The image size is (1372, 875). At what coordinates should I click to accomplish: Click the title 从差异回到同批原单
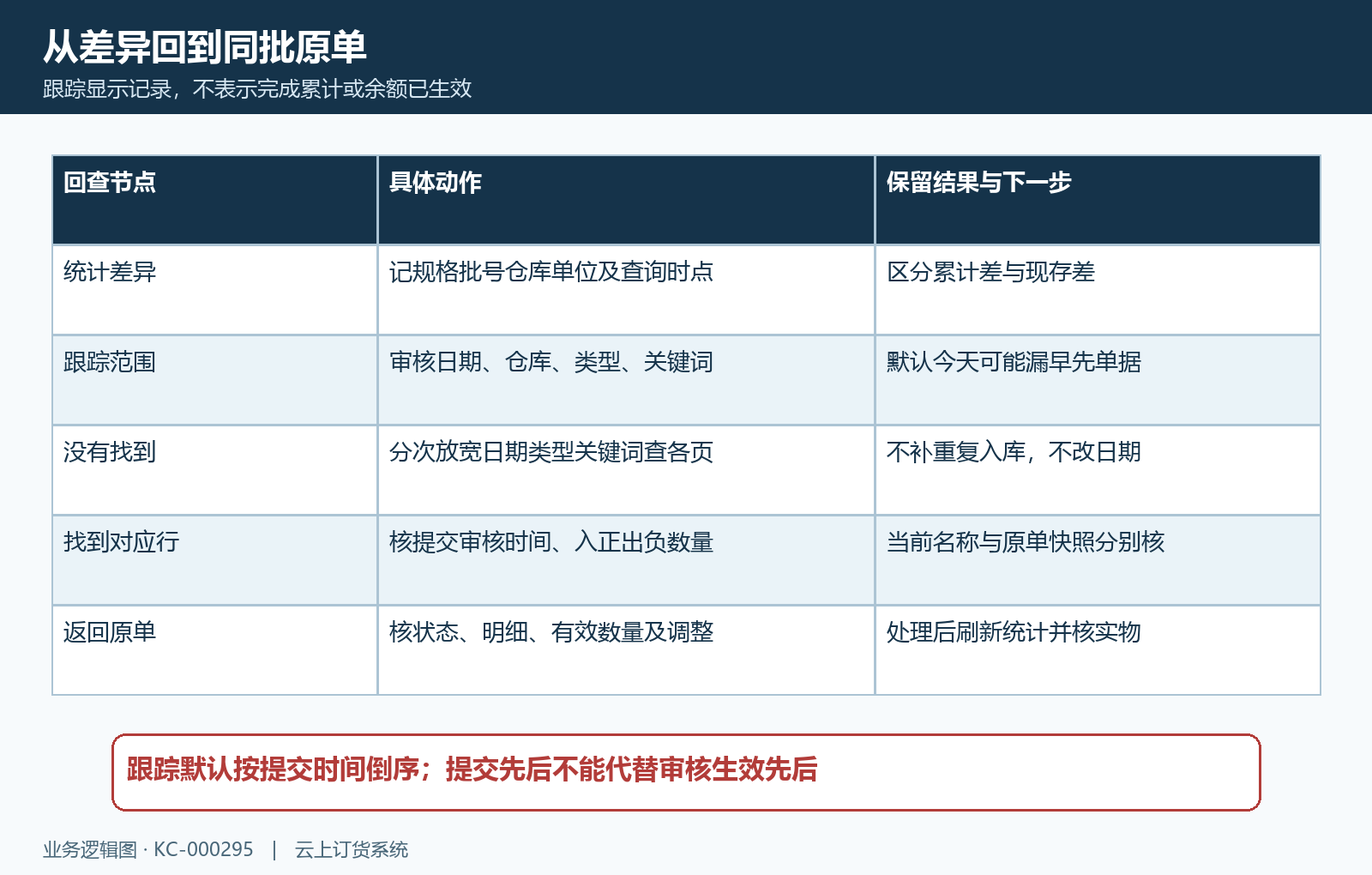click(x=205, y=47)
